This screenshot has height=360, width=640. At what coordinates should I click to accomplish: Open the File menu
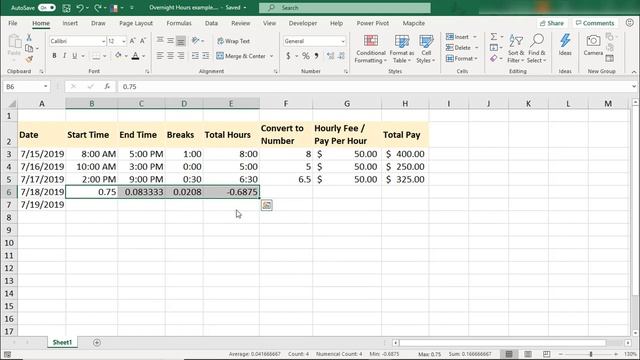13,23
